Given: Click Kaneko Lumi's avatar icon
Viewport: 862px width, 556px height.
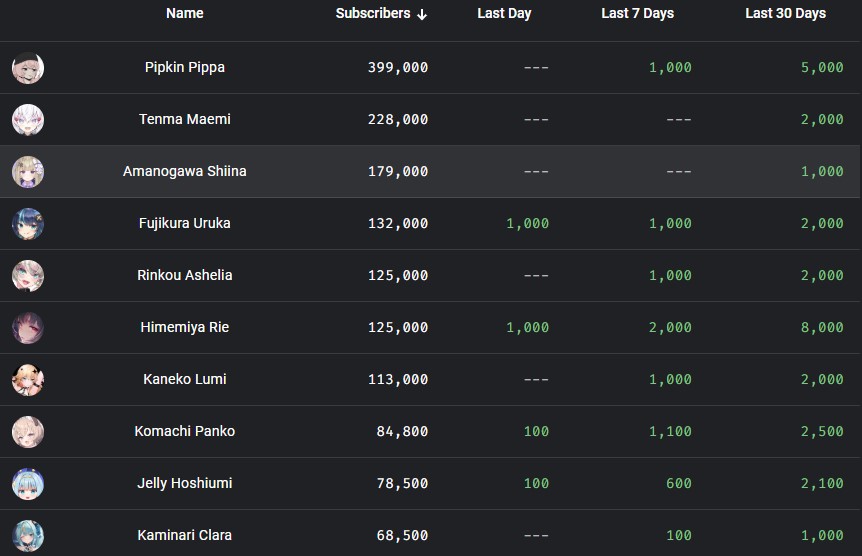Looking at the screenshot, I should [x=28, y=380].
